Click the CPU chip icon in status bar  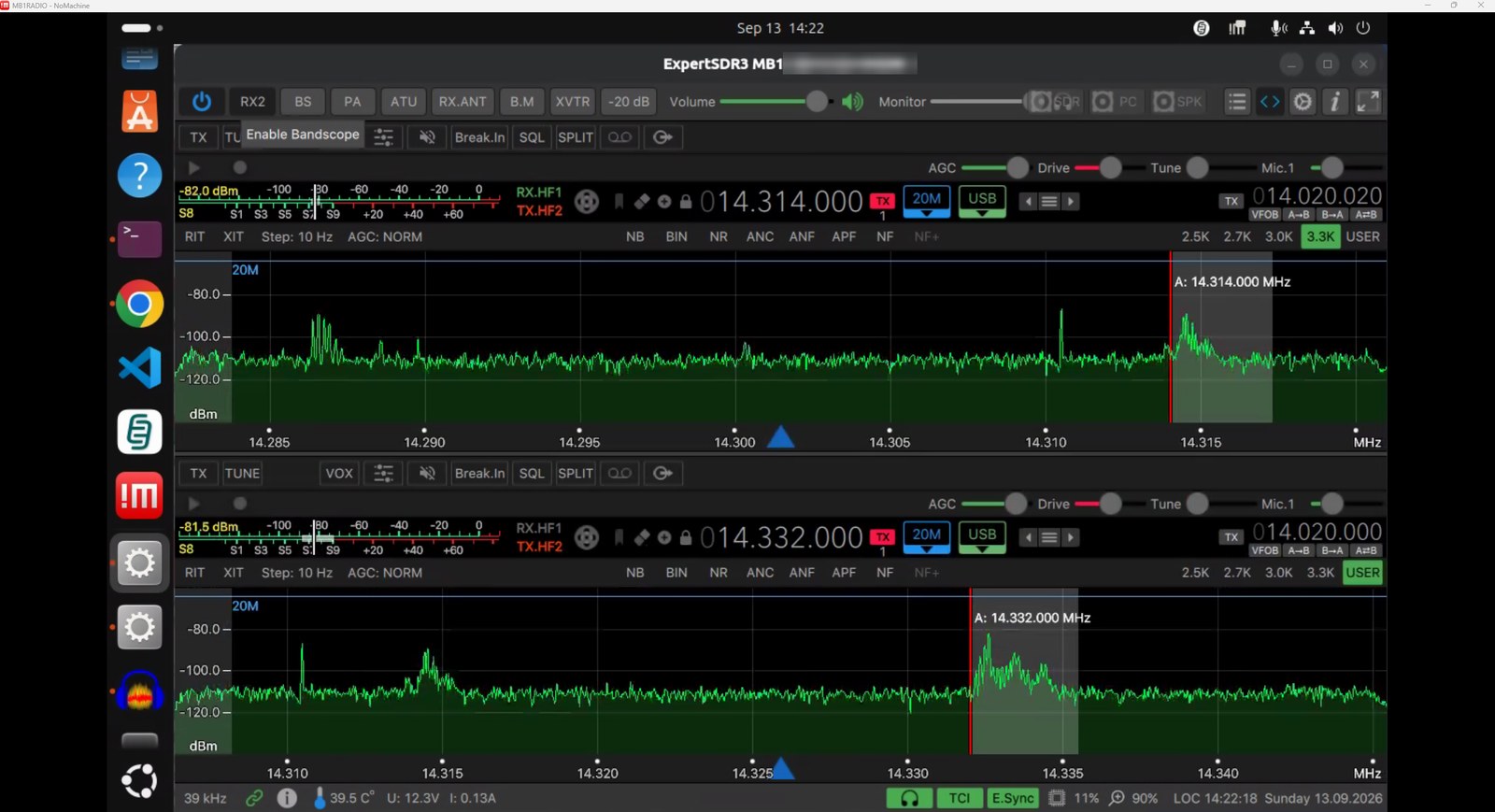pyautogui.click(x=1057, y=798)
